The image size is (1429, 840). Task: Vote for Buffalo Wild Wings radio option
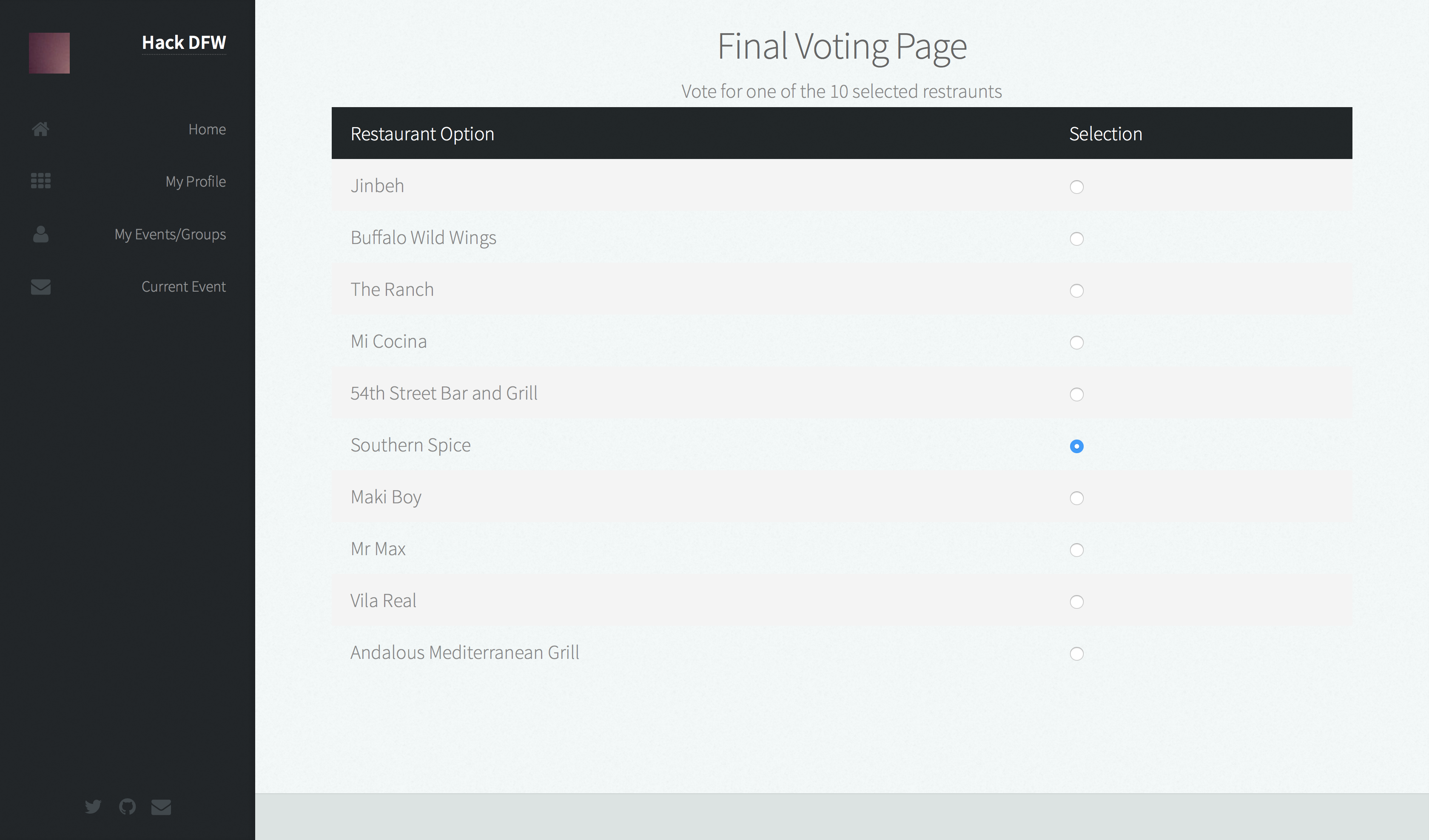coord(1076,238)
